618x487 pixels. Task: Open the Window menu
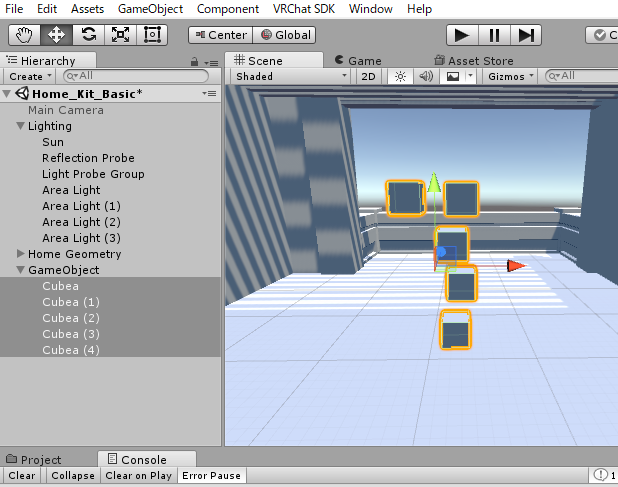(x=370, y=9)
